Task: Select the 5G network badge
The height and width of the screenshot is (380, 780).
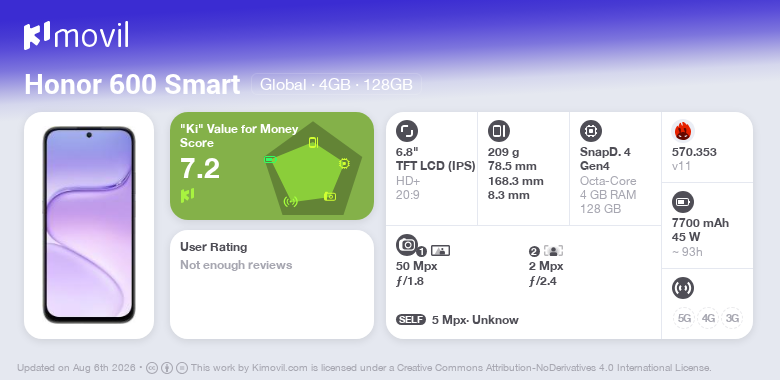Action: pos(684,318)
